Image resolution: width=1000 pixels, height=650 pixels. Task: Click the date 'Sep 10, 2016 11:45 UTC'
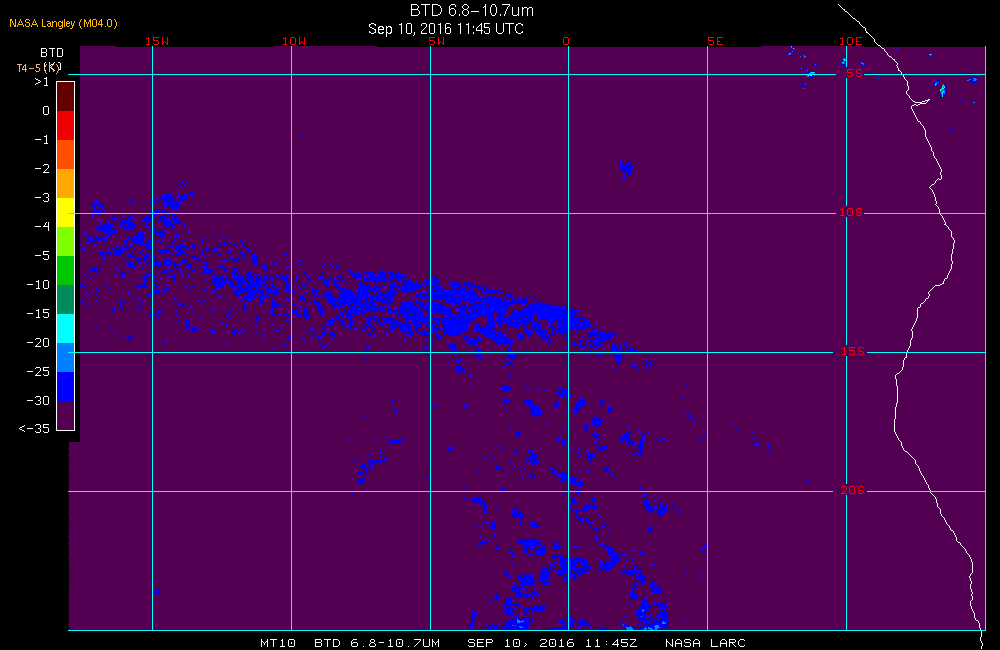point(446,29)
